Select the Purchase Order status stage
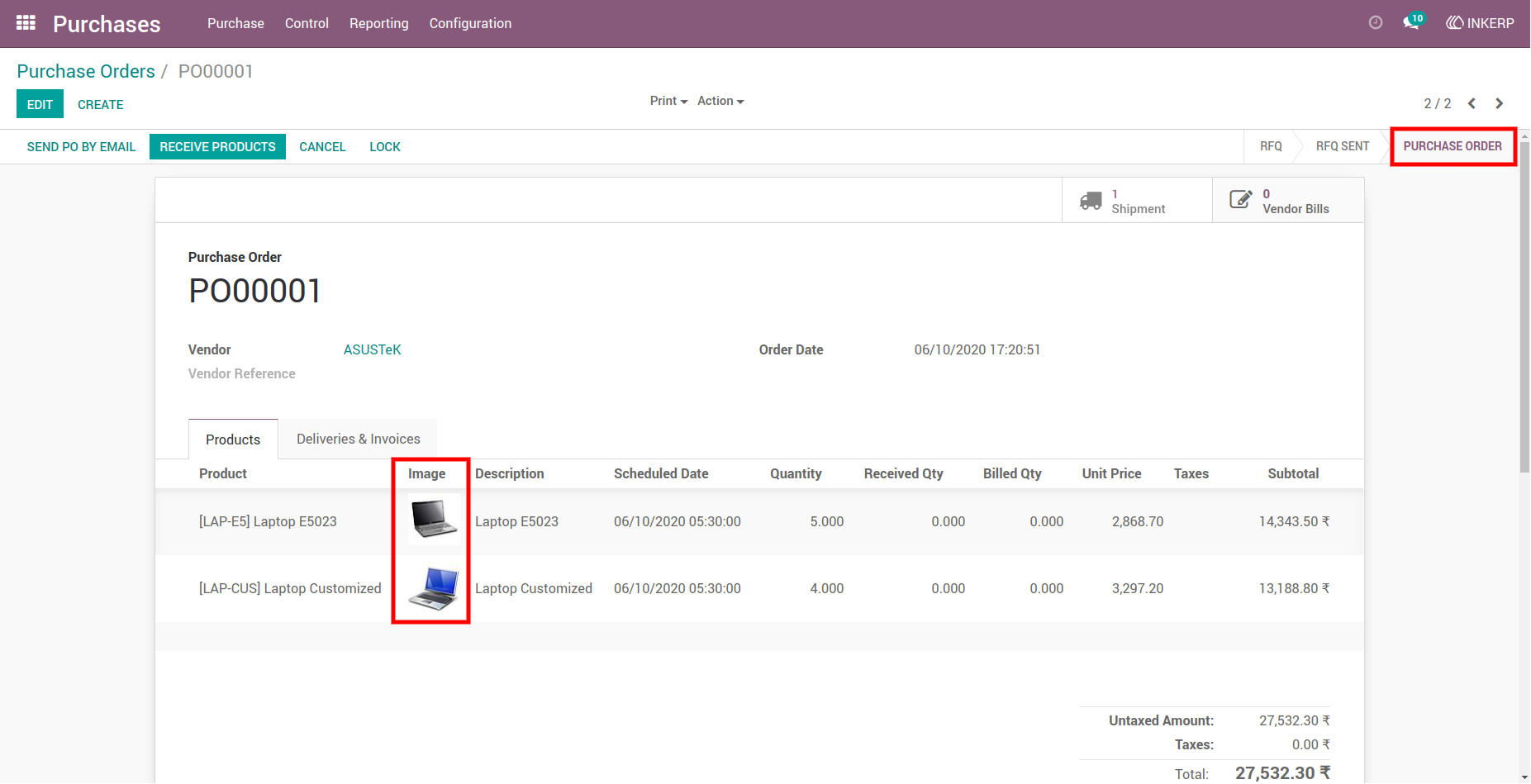Viewport: 1531px width, 784px height. 1453,146
